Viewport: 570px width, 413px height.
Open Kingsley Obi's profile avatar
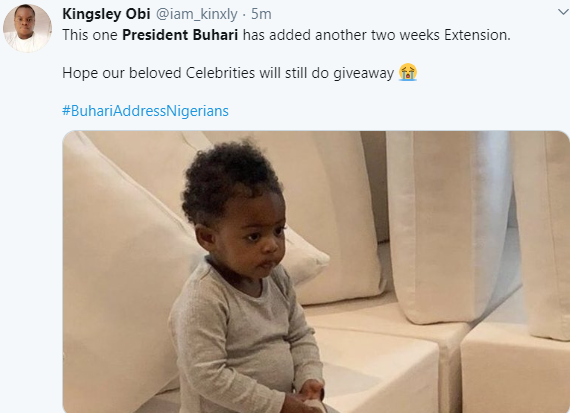[x=27, y=28]
